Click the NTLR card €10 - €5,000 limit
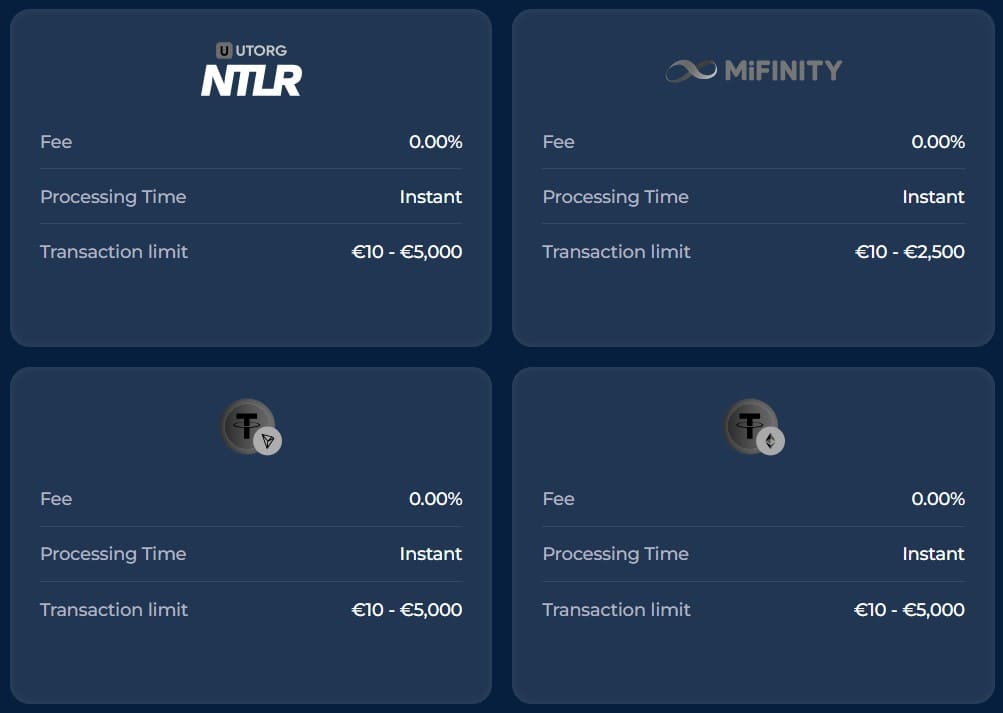Image resolution: width=1003 pixels, height=713 pixels. pyautogui.click(x=407, y=252)
